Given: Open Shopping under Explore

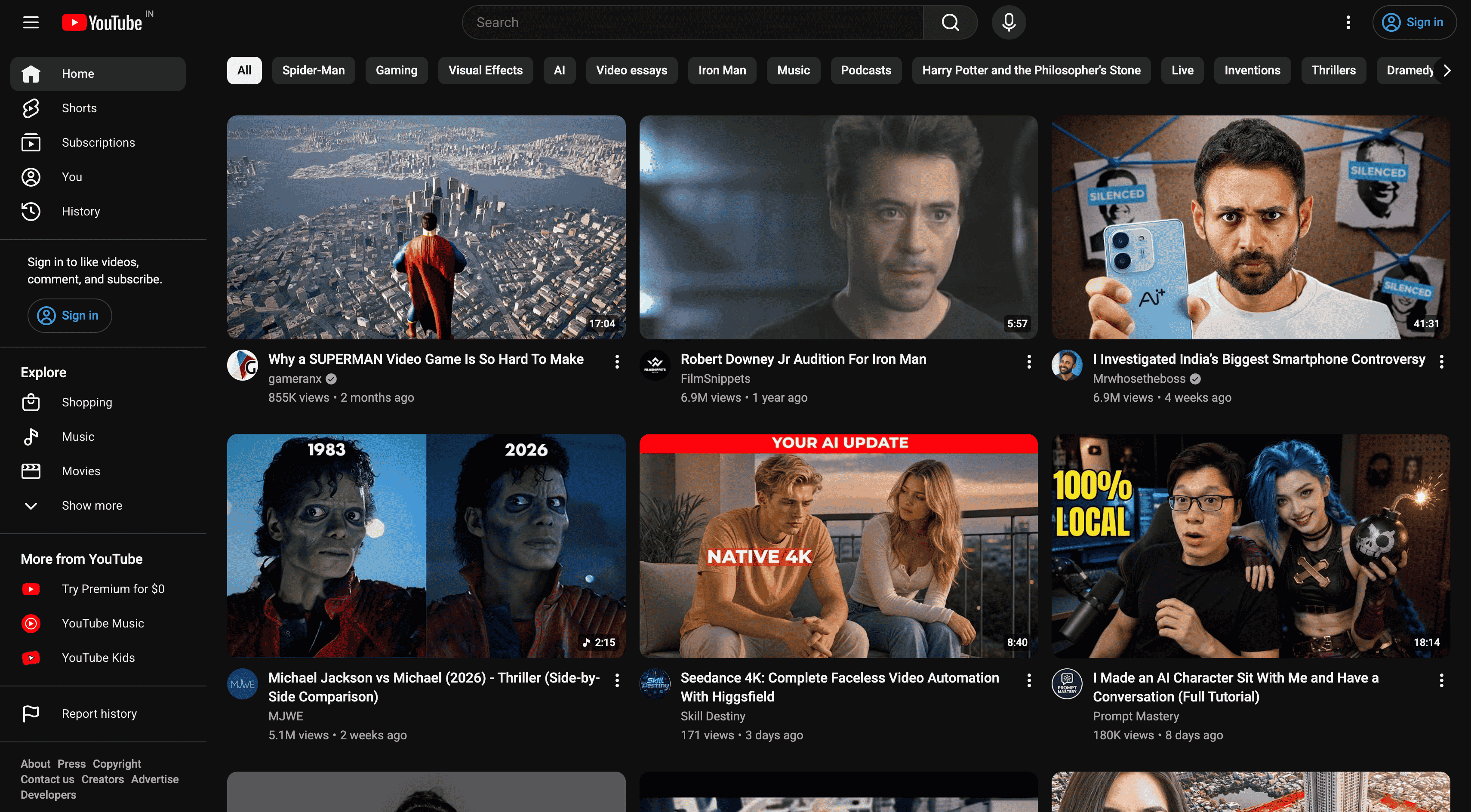Looking at the screenshot, I should coord(98,402).
